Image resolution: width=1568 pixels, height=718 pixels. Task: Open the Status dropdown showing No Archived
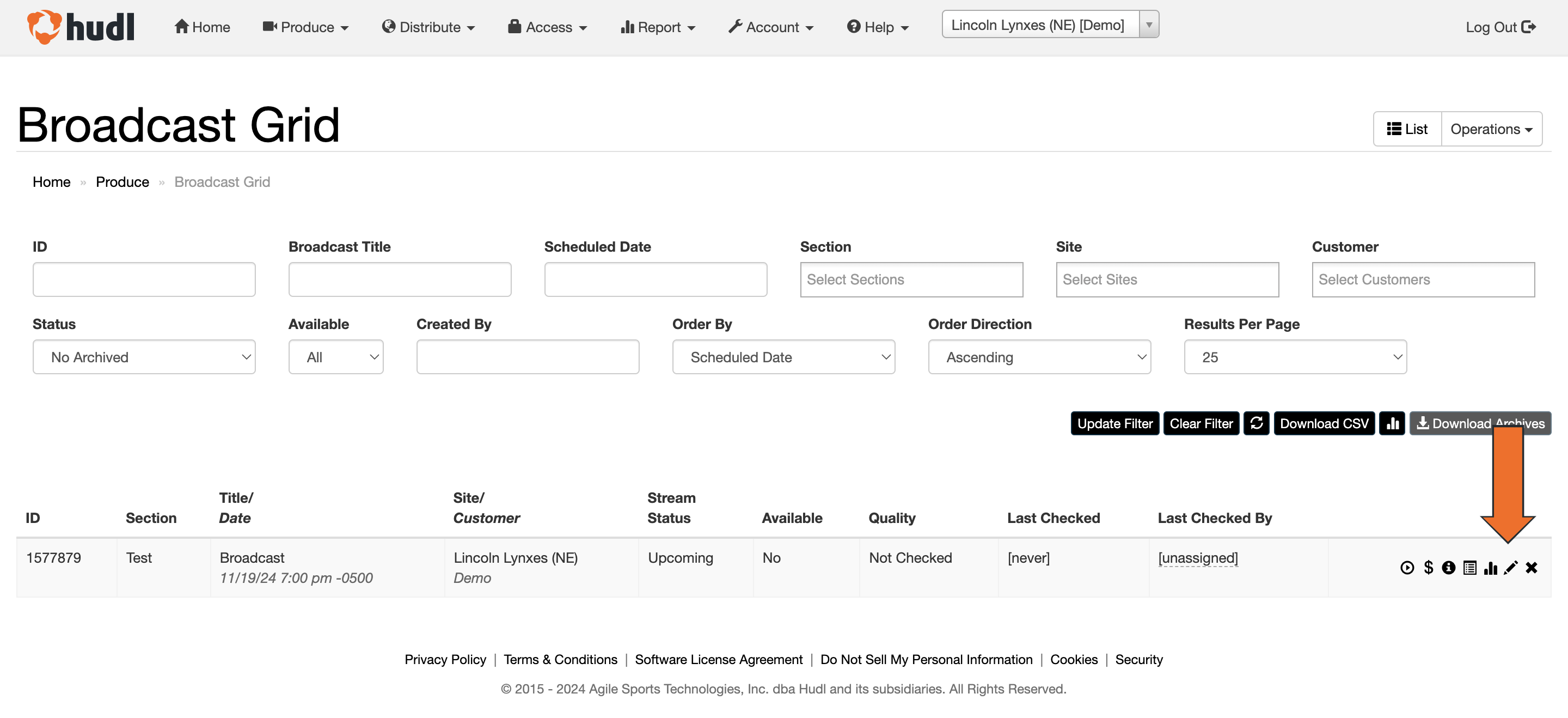point(144,357)
